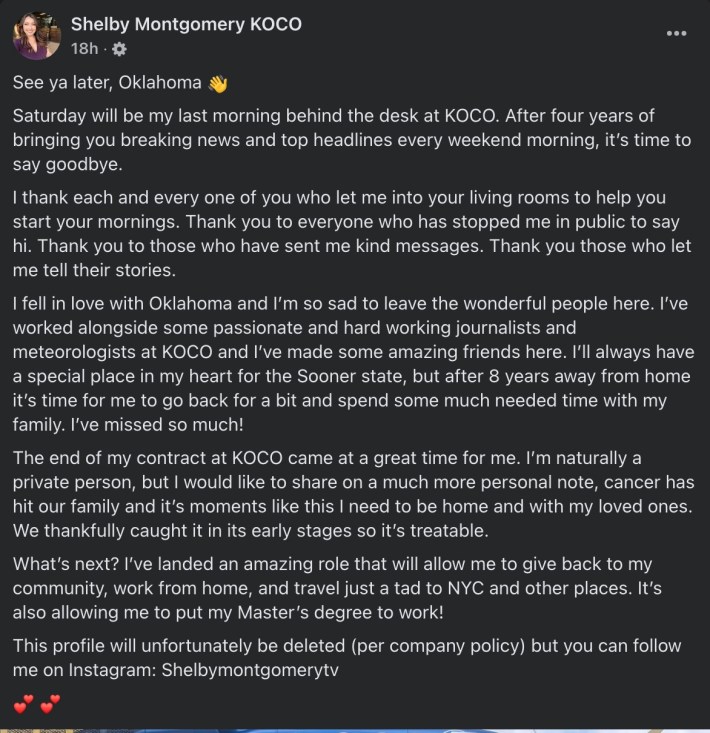The height and width of the screenshot is (733, 710).
Task: Click the first red hearts emoji
Action: tap(23, 704)
